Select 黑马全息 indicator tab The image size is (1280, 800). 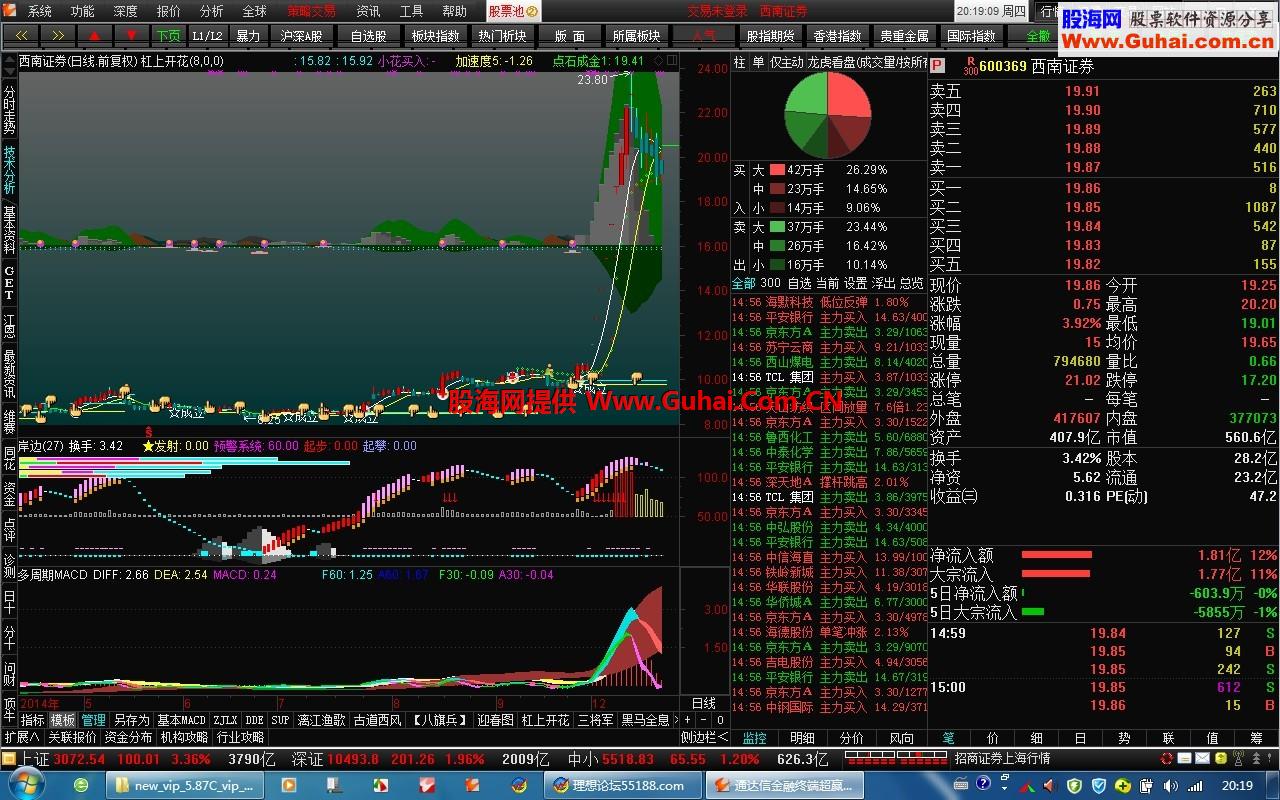[x=645, y=720]
